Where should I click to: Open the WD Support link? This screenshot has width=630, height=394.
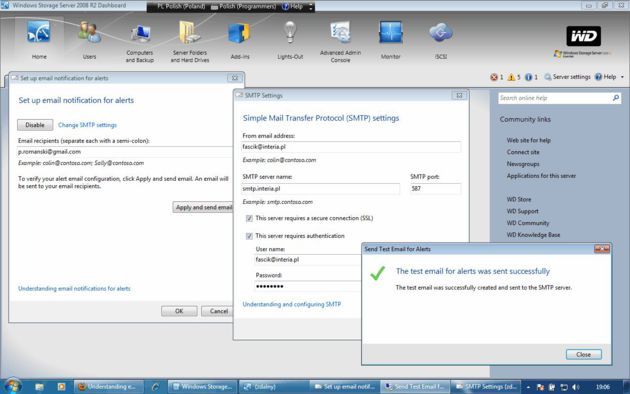click(522, 211)
